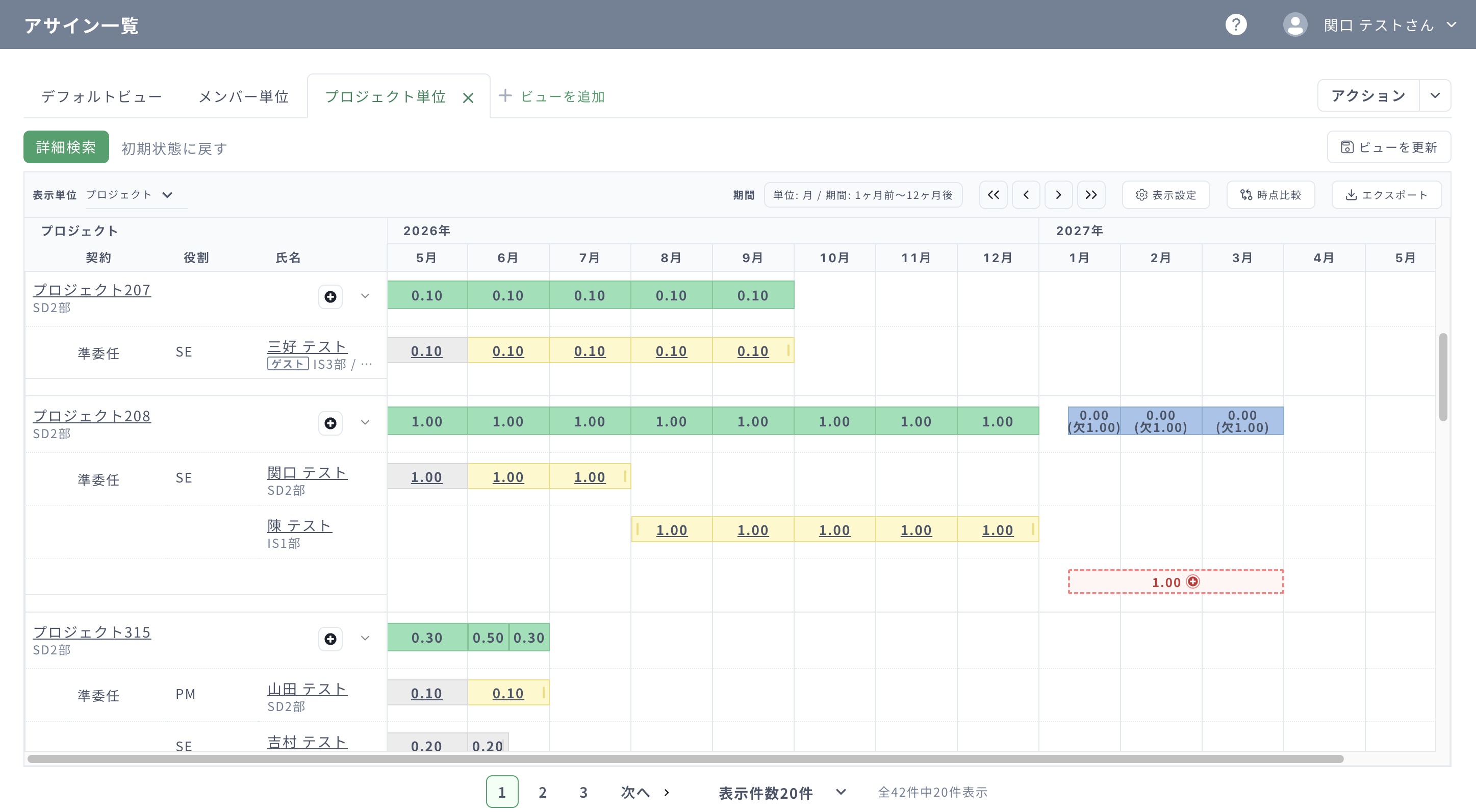Expand the アクション dropdown arrow
Screen dimensions: 1476x812
click(1434, 95)
